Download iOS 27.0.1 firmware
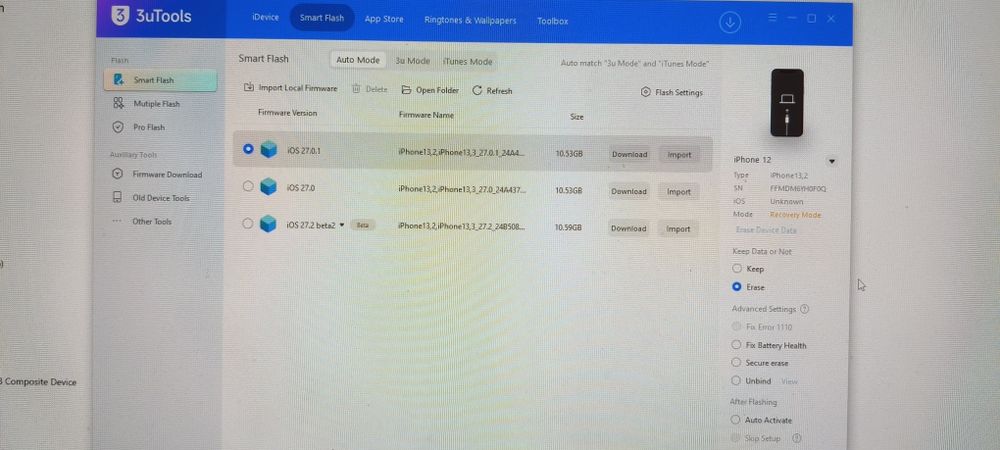Screen dimensions: 1000x450 (629, 154)
